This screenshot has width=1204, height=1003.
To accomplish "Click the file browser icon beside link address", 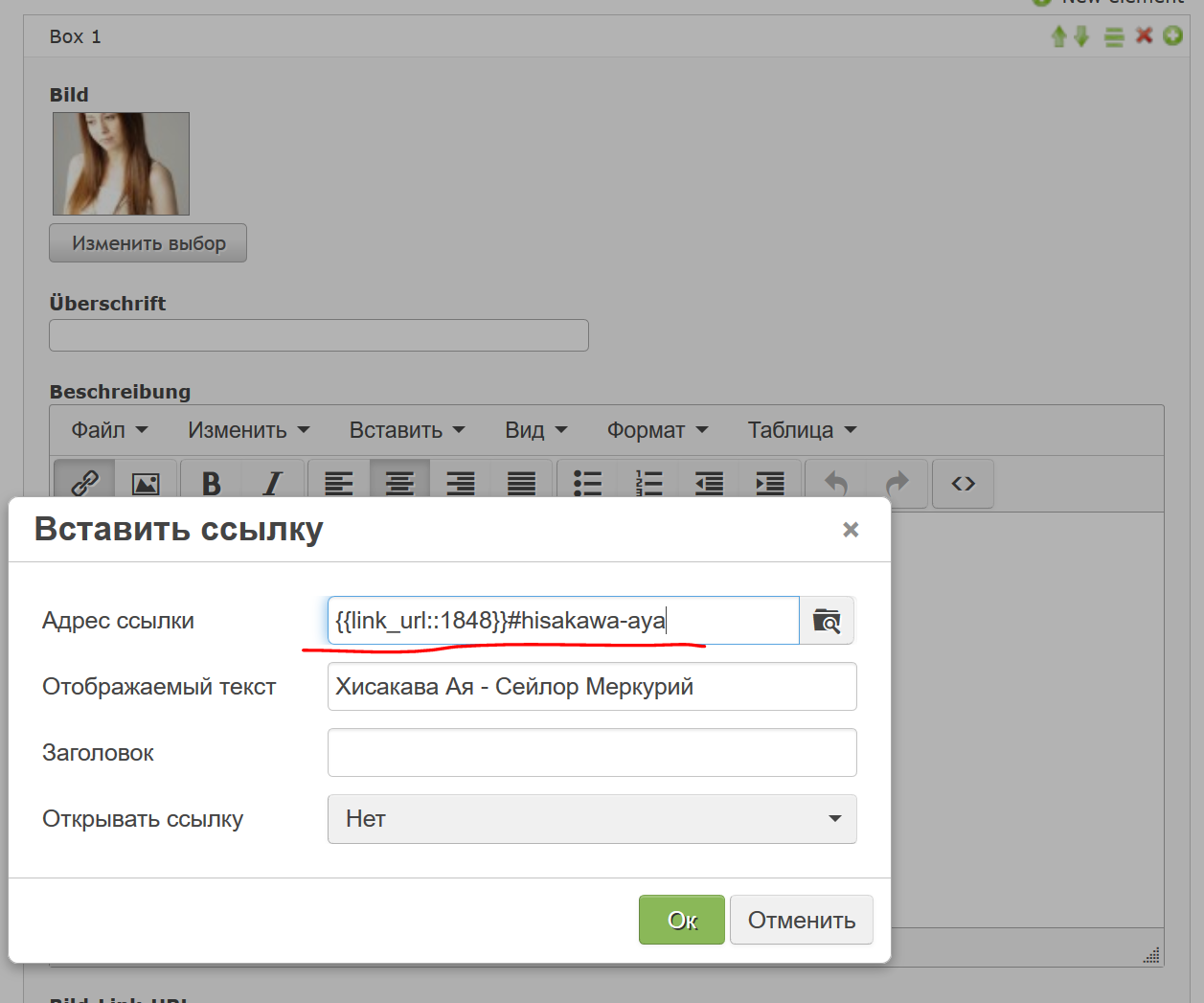I will pyautogui.click(x=827, y=621).
